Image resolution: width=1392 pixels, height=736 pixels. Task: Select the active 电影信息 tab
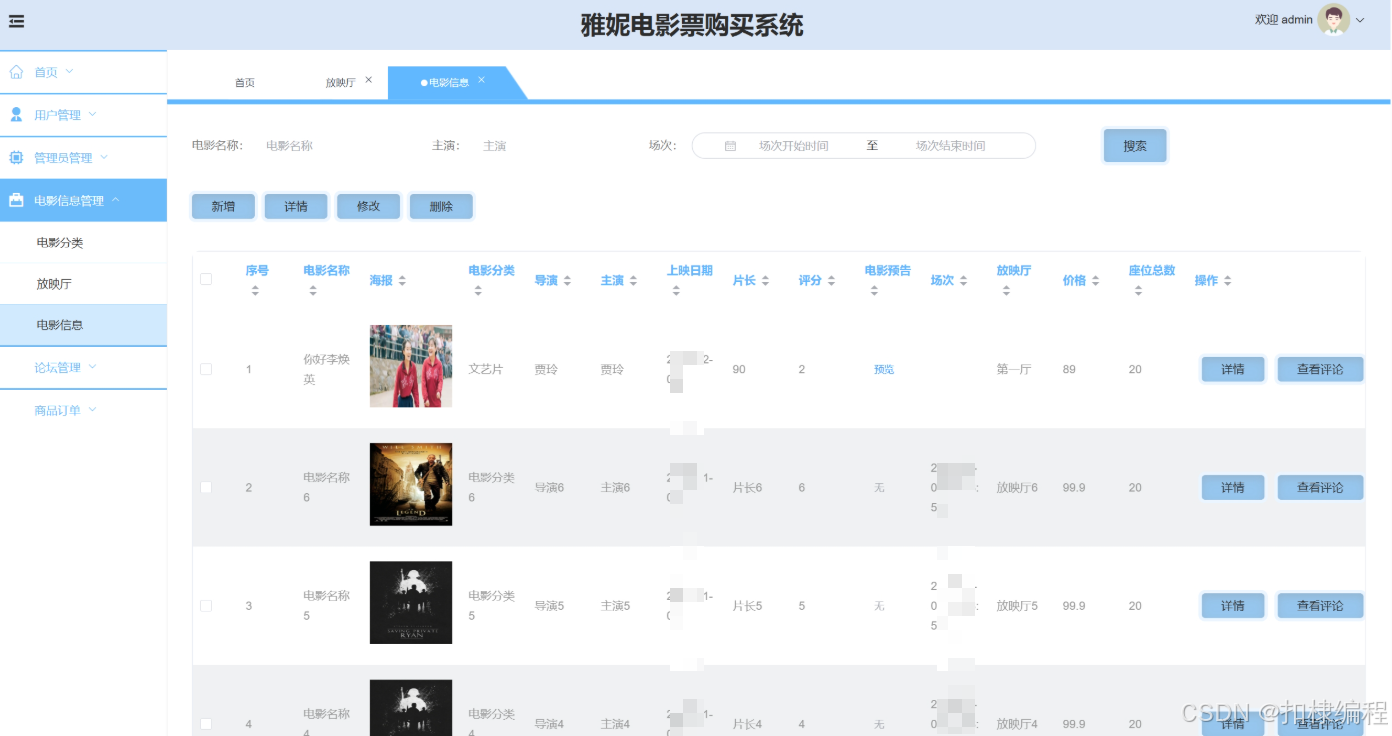tap(449, 83)
